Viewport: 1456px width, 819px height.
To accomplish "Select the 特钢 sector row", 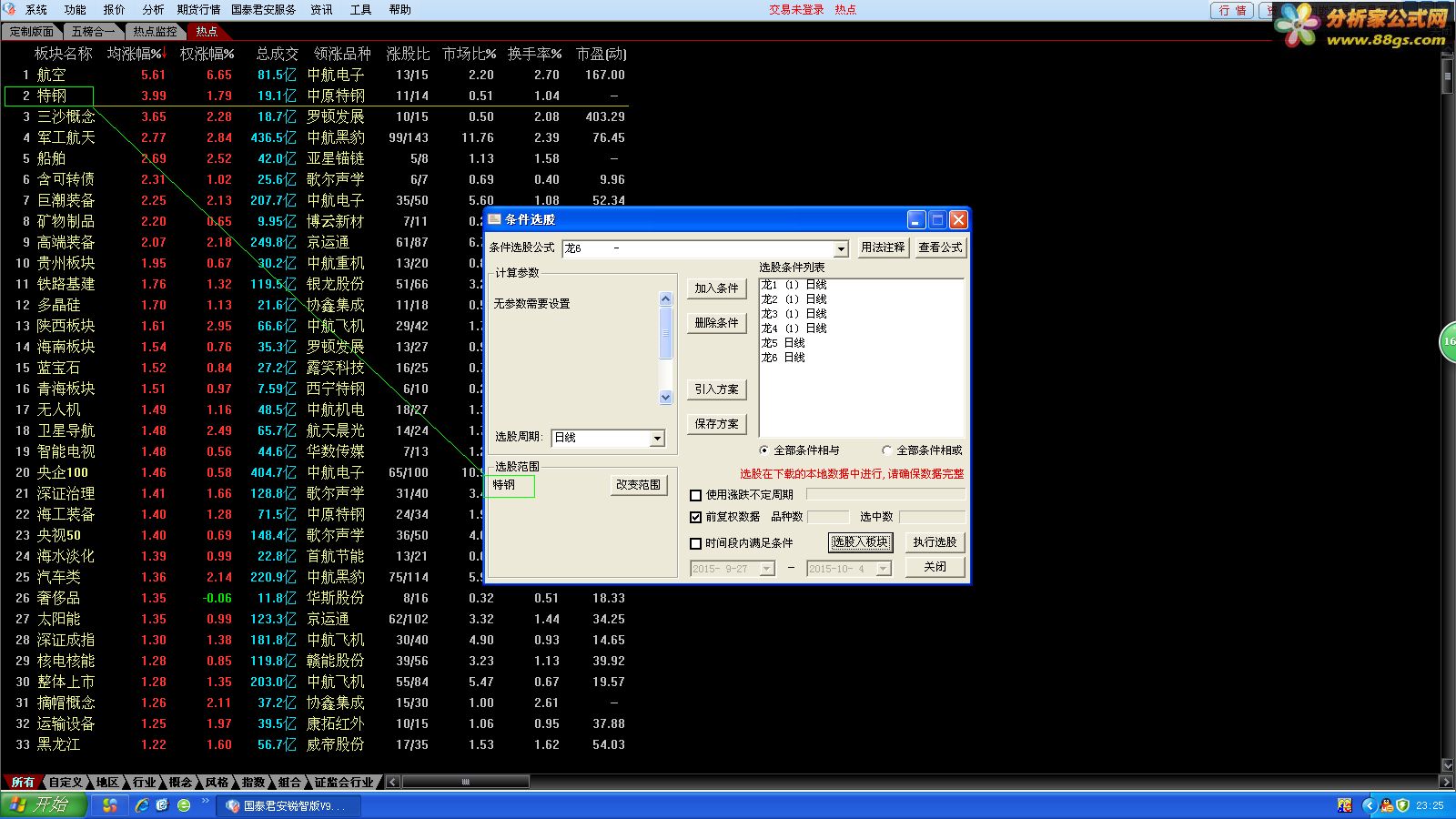I will [317, 96].
